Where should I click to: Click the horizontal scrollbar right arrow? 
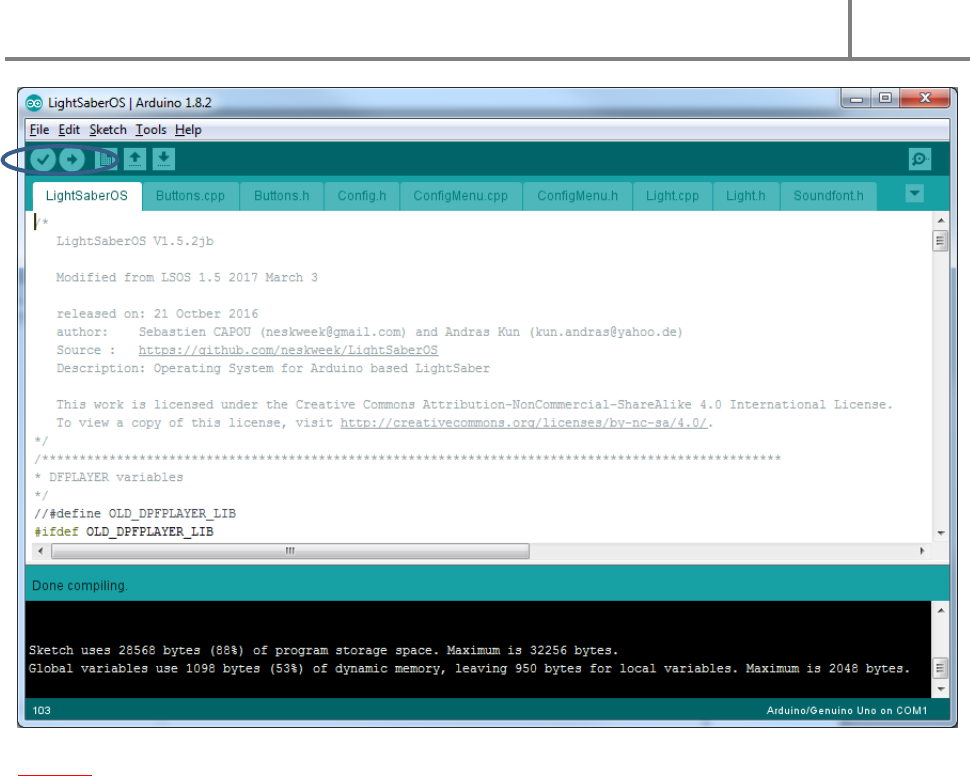coord(922,551)
